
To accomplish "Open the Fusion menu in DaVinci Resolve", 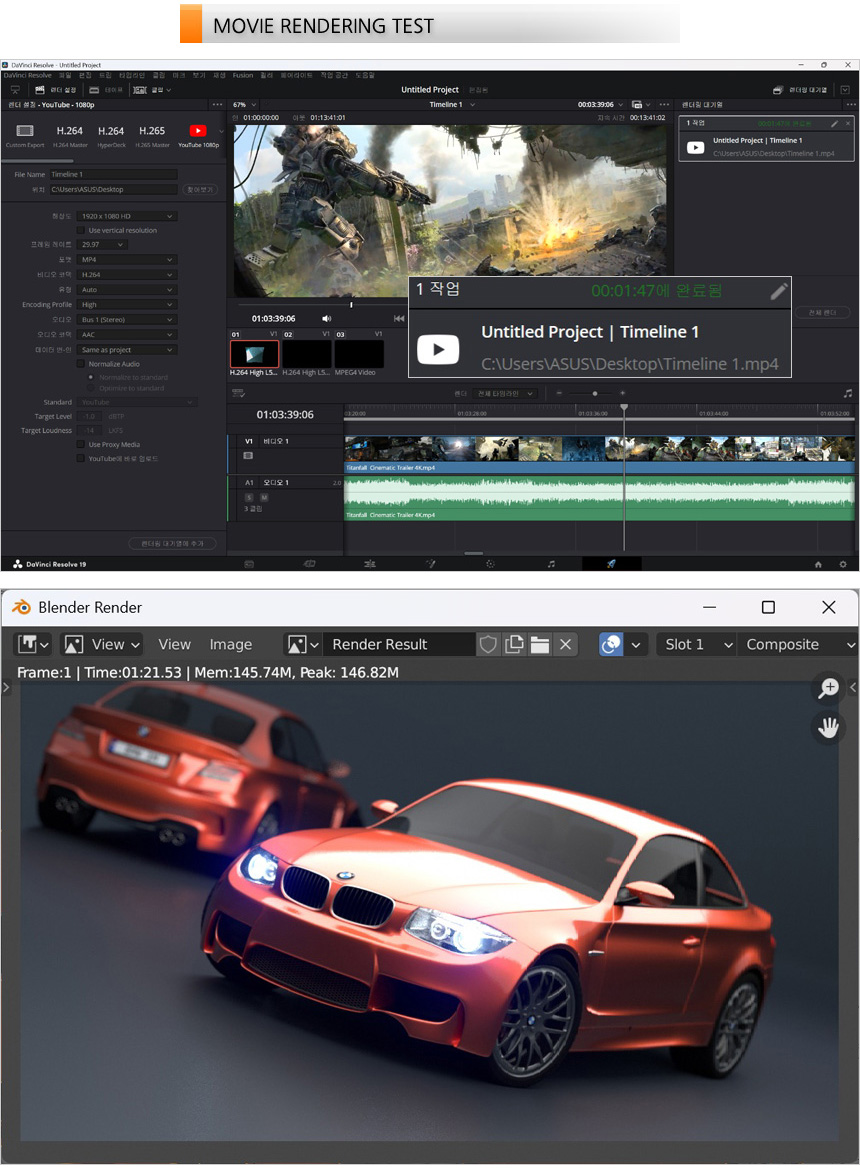I will (x=243, y=75).
